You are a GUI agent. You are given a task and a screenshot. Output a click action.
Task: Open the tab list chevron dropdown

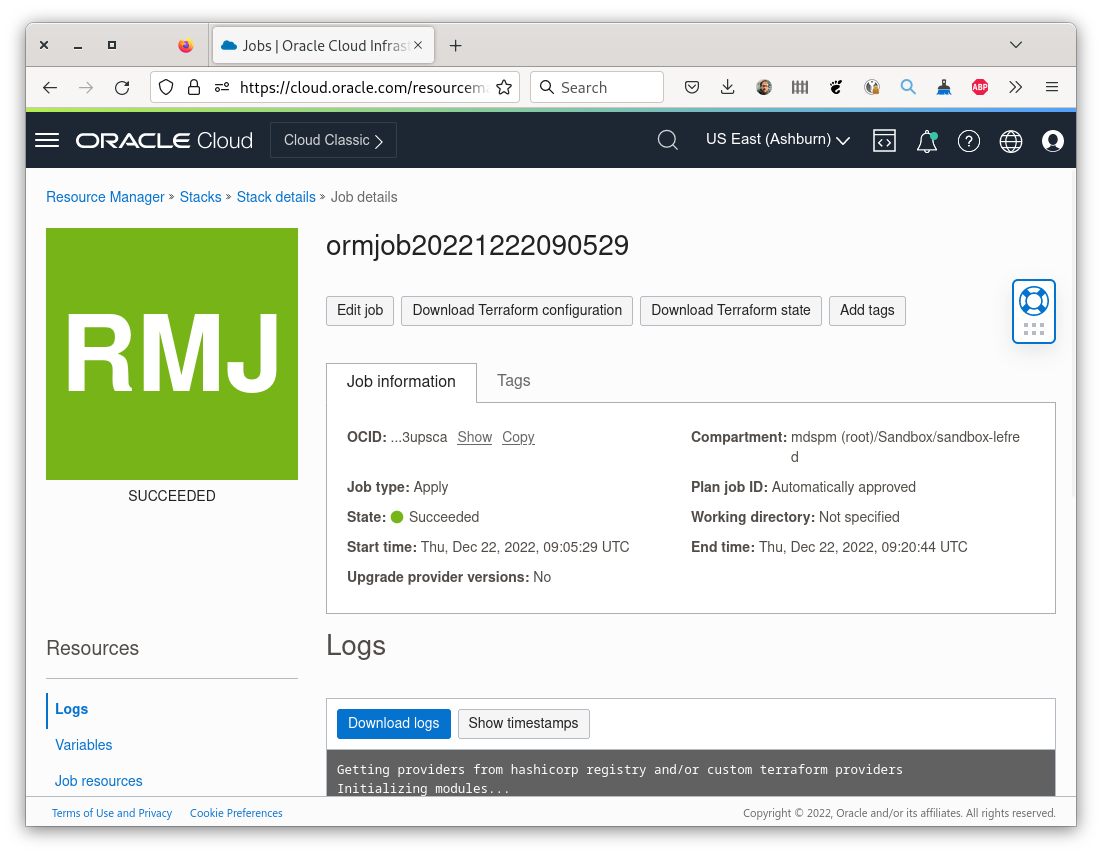point(1016,45)
